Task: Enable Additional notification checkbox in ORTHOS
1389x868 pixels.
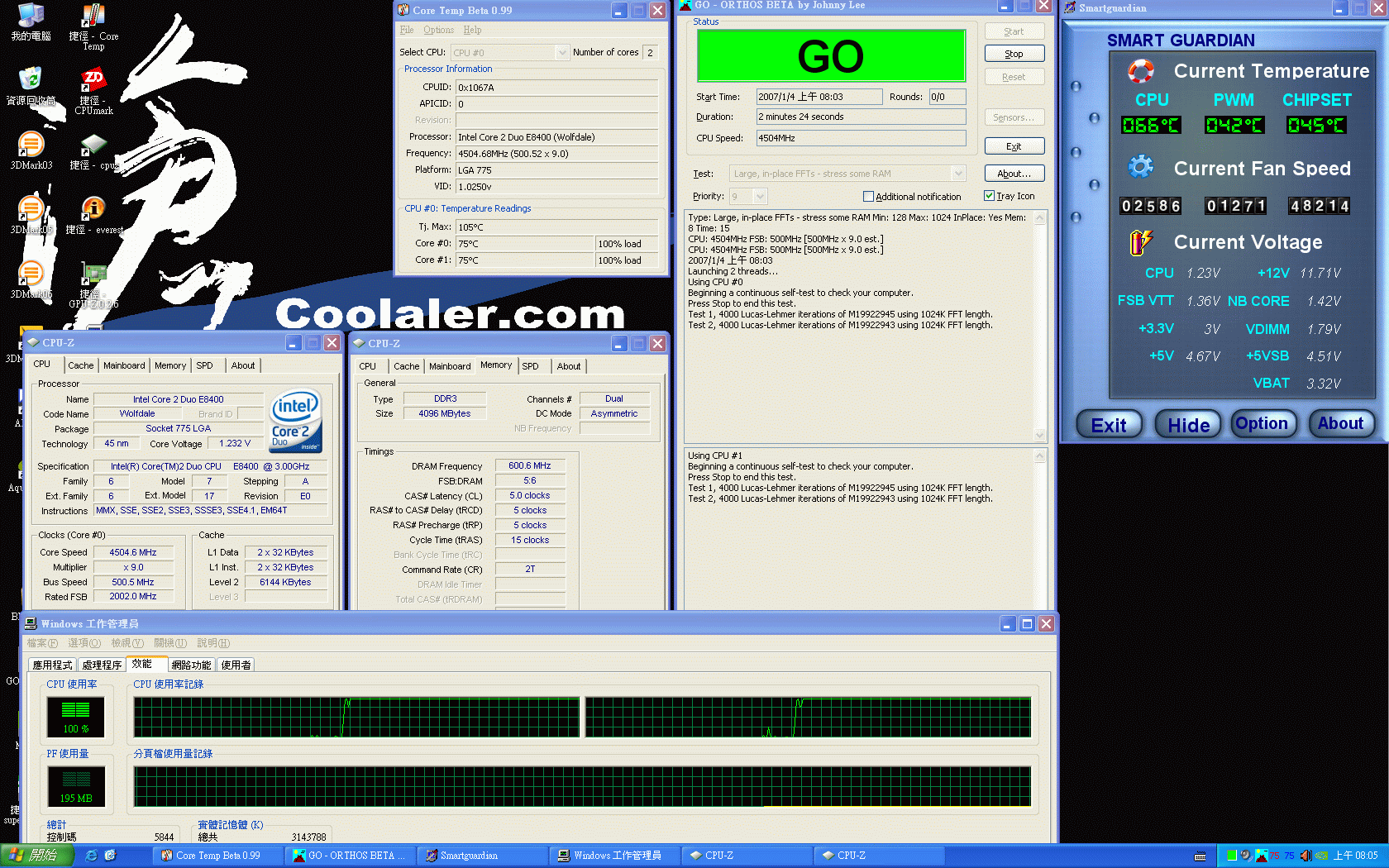Action: coord(868,197)
